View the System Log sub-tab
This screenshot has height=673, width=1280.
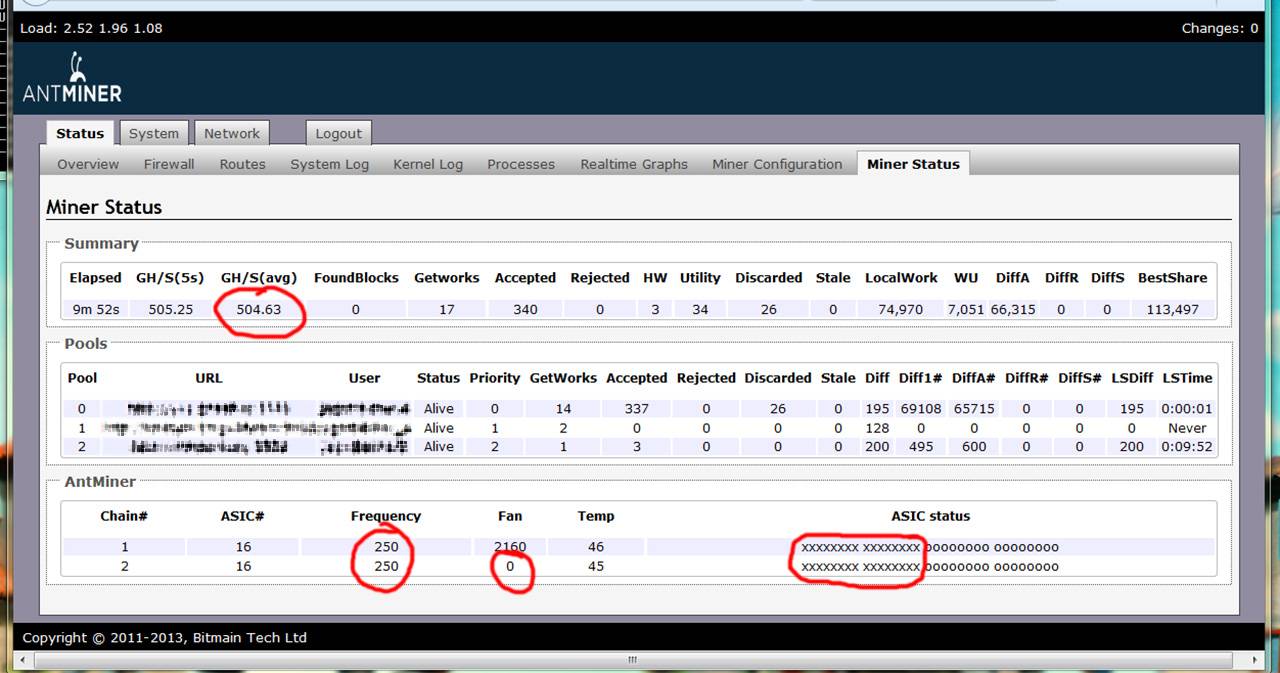click(x=330, y=164)
